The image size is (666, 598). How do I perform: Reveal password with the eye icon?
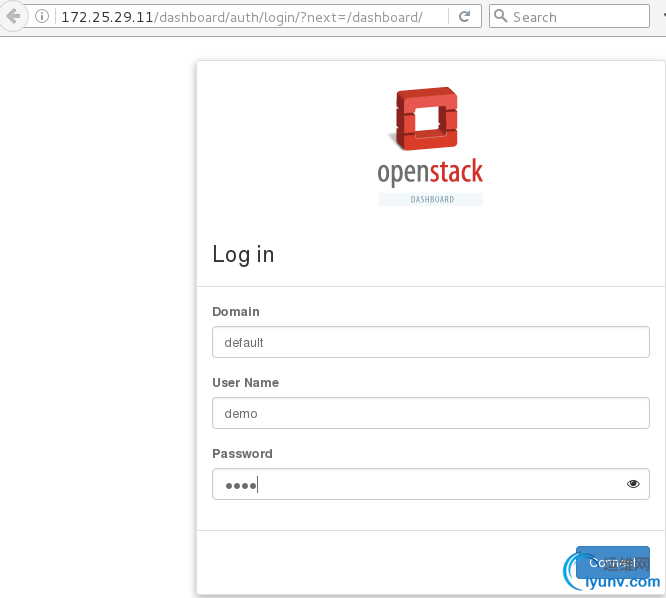(633, 484)
